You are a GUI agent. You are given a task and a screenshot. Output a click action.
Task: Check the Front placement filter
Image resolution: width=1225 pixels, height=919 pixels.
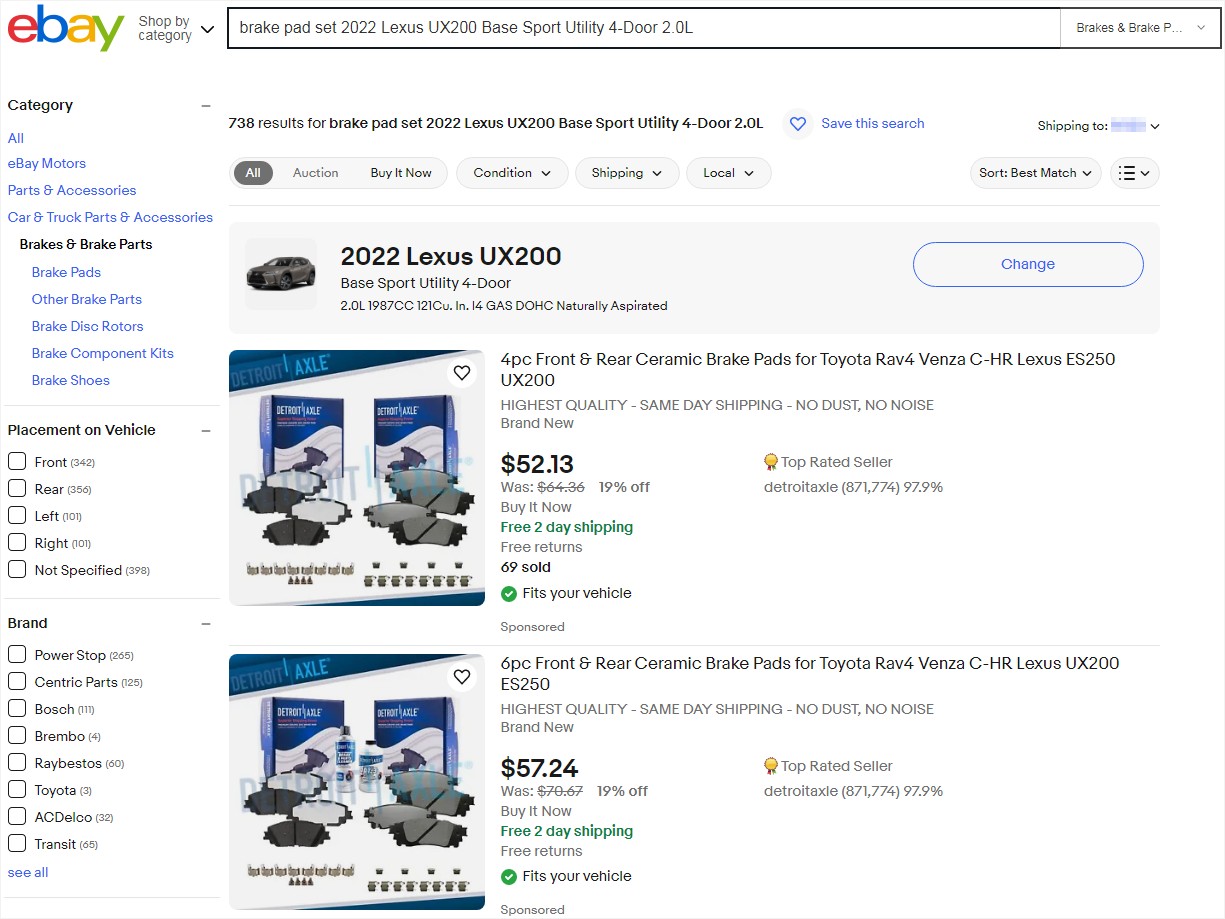pos(17,461)
